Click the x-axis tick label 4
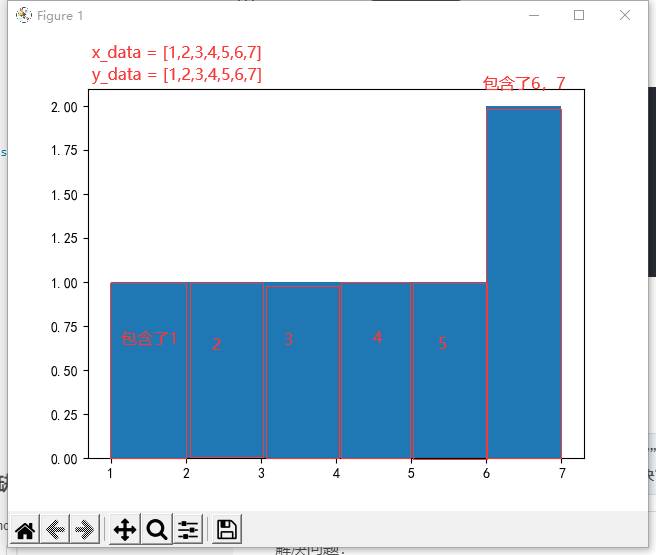Viewport: 656px width, 555px height. (x=336, y=473)
